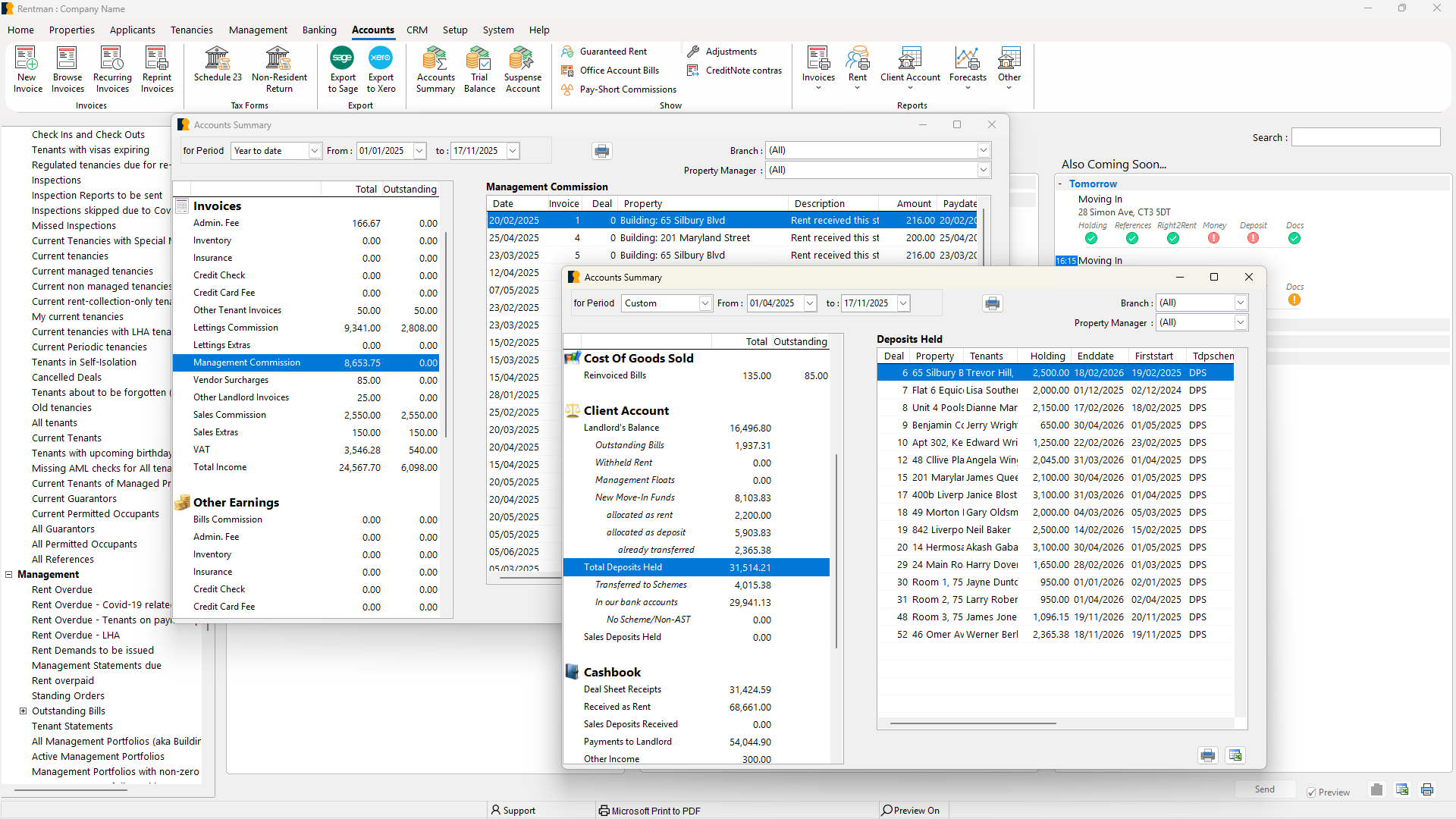Expand the Outstanding Bills node
This screenshot has height=819, width=1456.
(23, 711)
